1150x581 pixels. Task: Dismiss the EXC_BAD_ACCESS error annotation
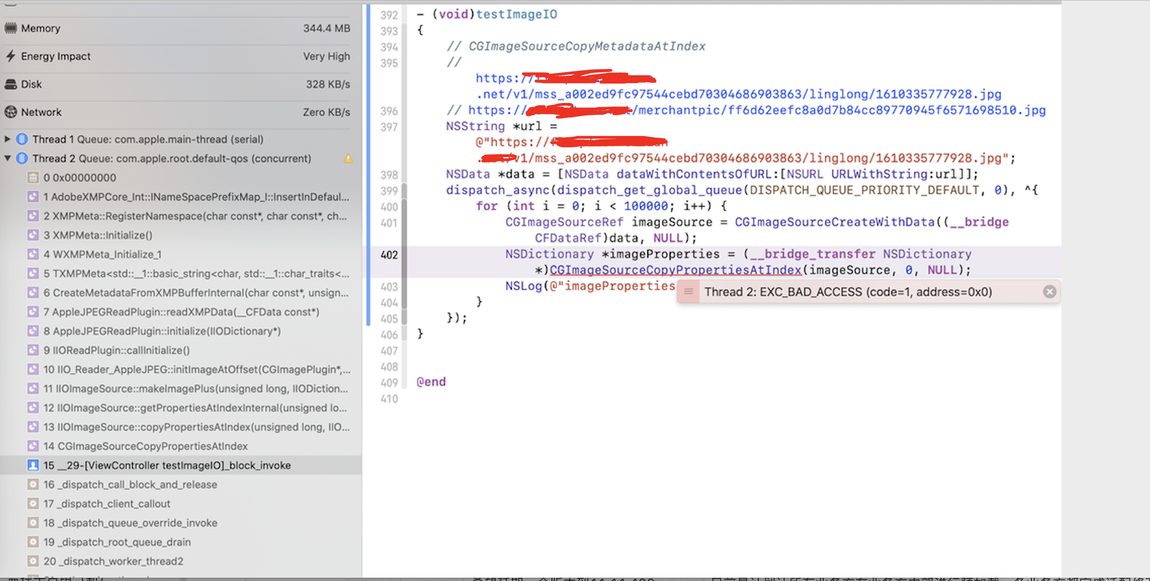click(x=1049, y=292)
